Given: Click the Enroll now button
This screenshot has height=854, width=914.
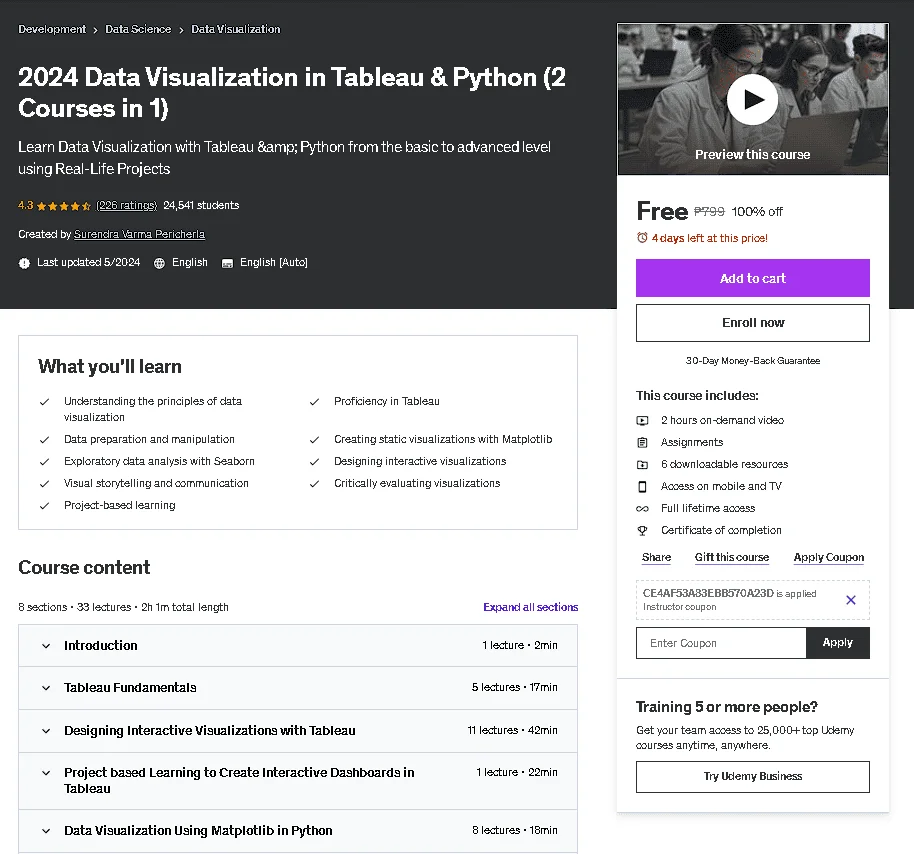Looking at the screenshot, I should (753, 323).
